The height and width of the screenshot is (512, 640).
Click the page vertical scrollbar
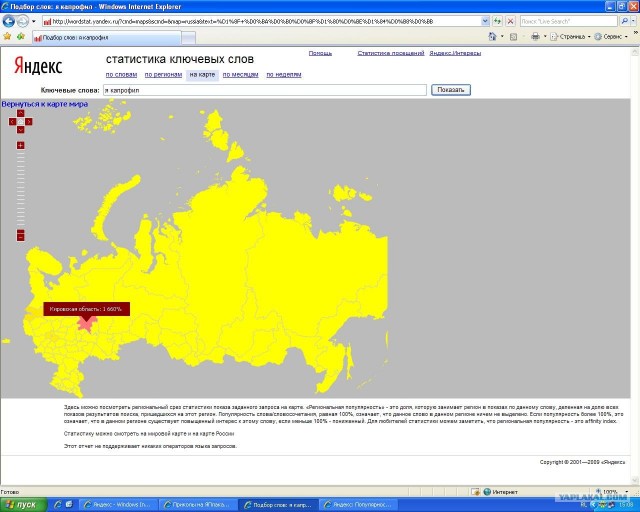point(635,265)
